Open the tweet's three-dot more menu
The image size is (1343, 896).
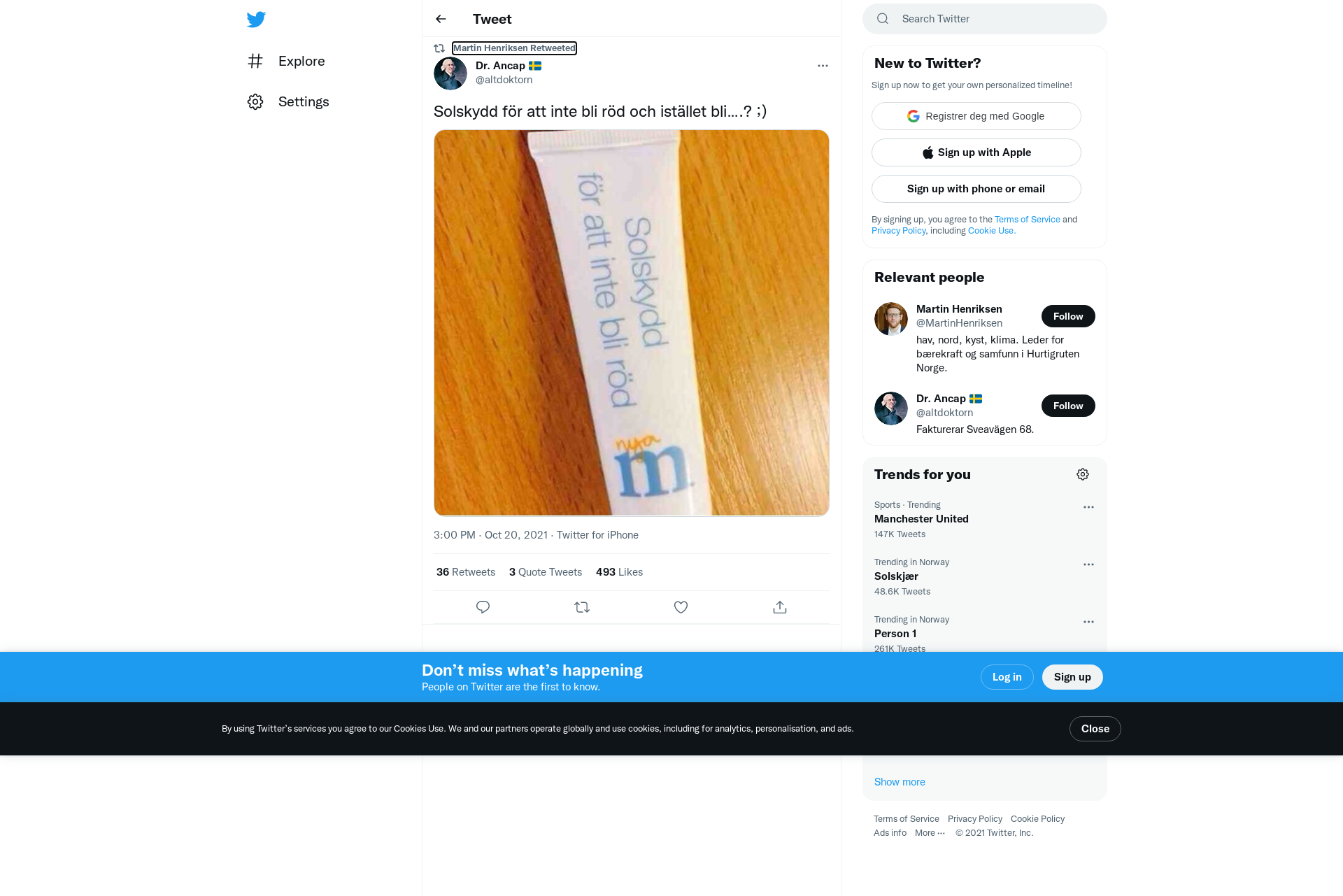[x=823, y=66]
